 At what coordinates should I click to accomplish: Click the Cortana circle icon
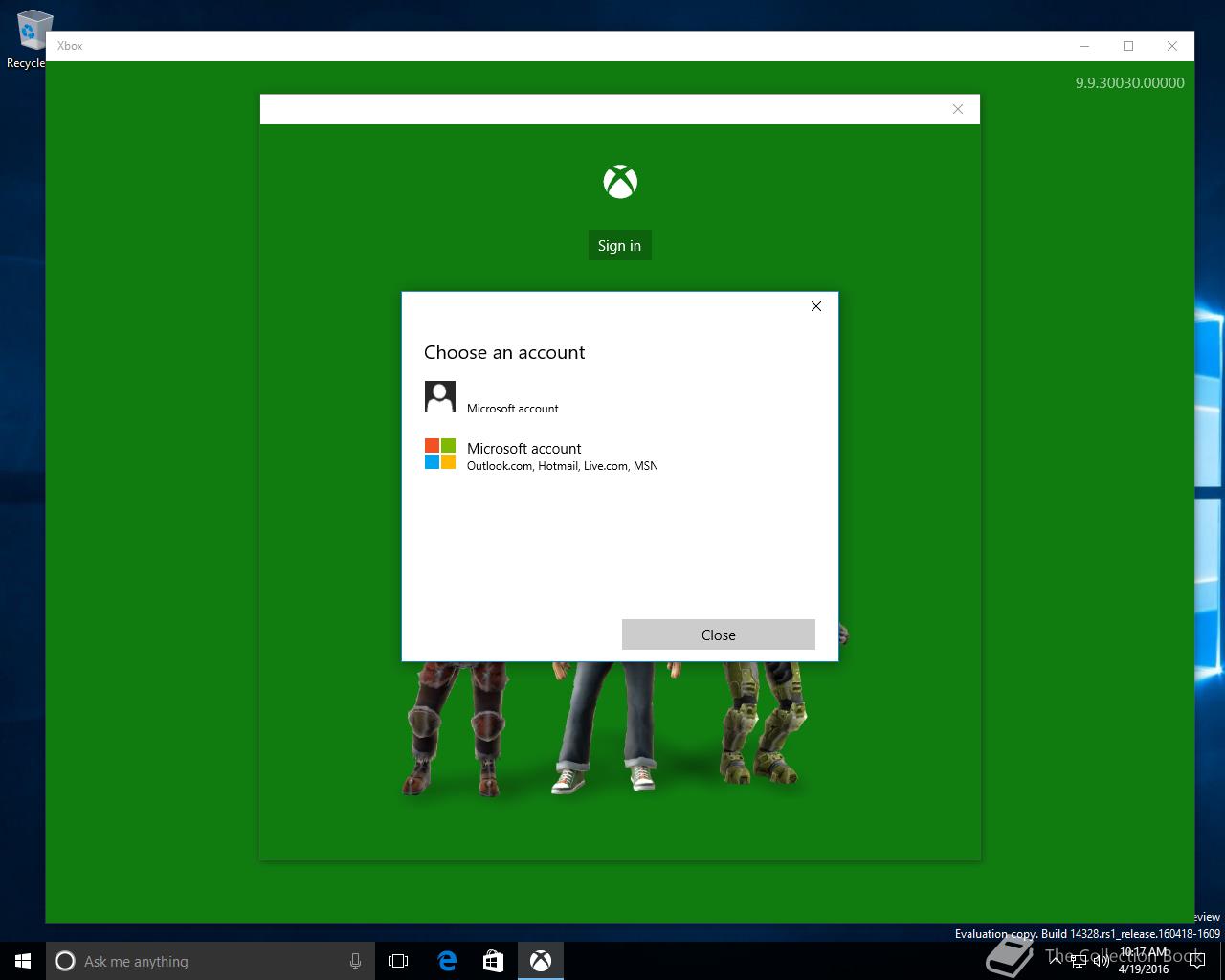(x=65, y=961)
